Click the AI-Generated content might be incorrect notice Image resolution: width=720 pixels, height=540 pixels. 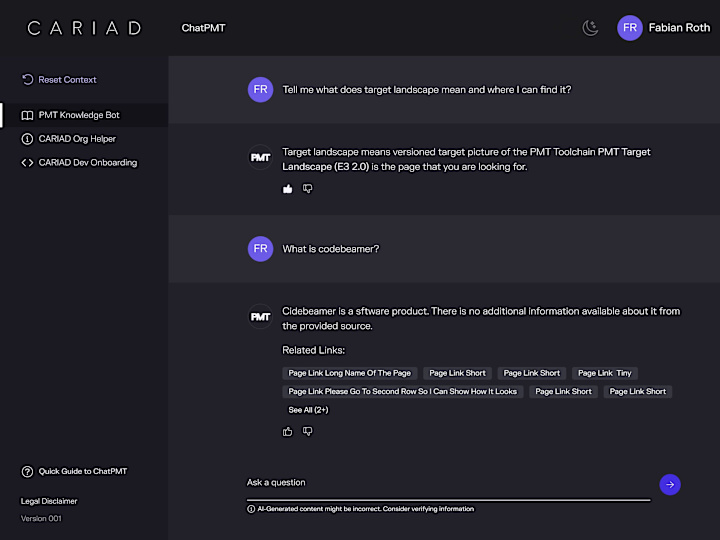point(366,509)
